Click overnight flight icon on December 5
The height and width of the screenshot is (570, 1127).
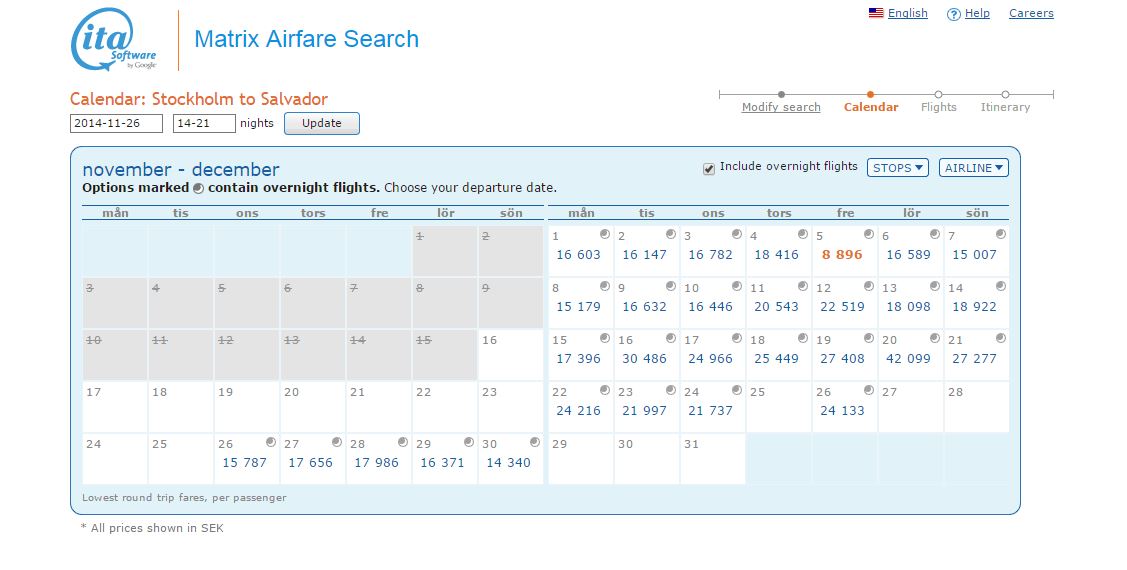tap(869, 234)
